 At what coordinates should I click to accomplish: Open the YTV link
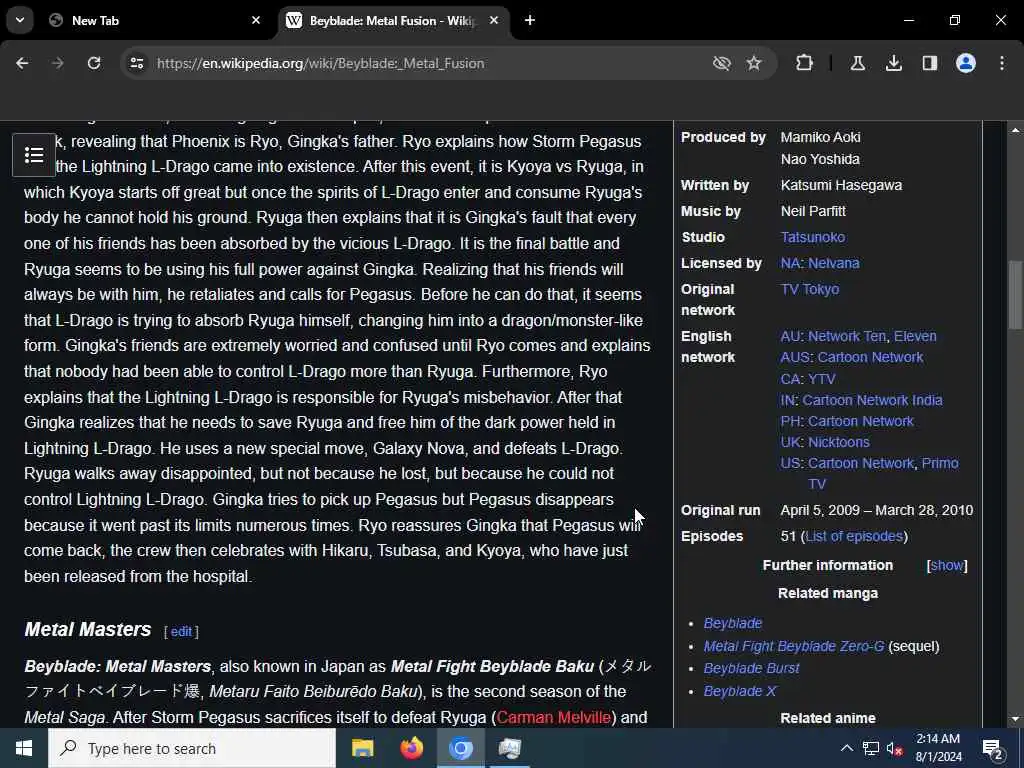pos(822,379)
